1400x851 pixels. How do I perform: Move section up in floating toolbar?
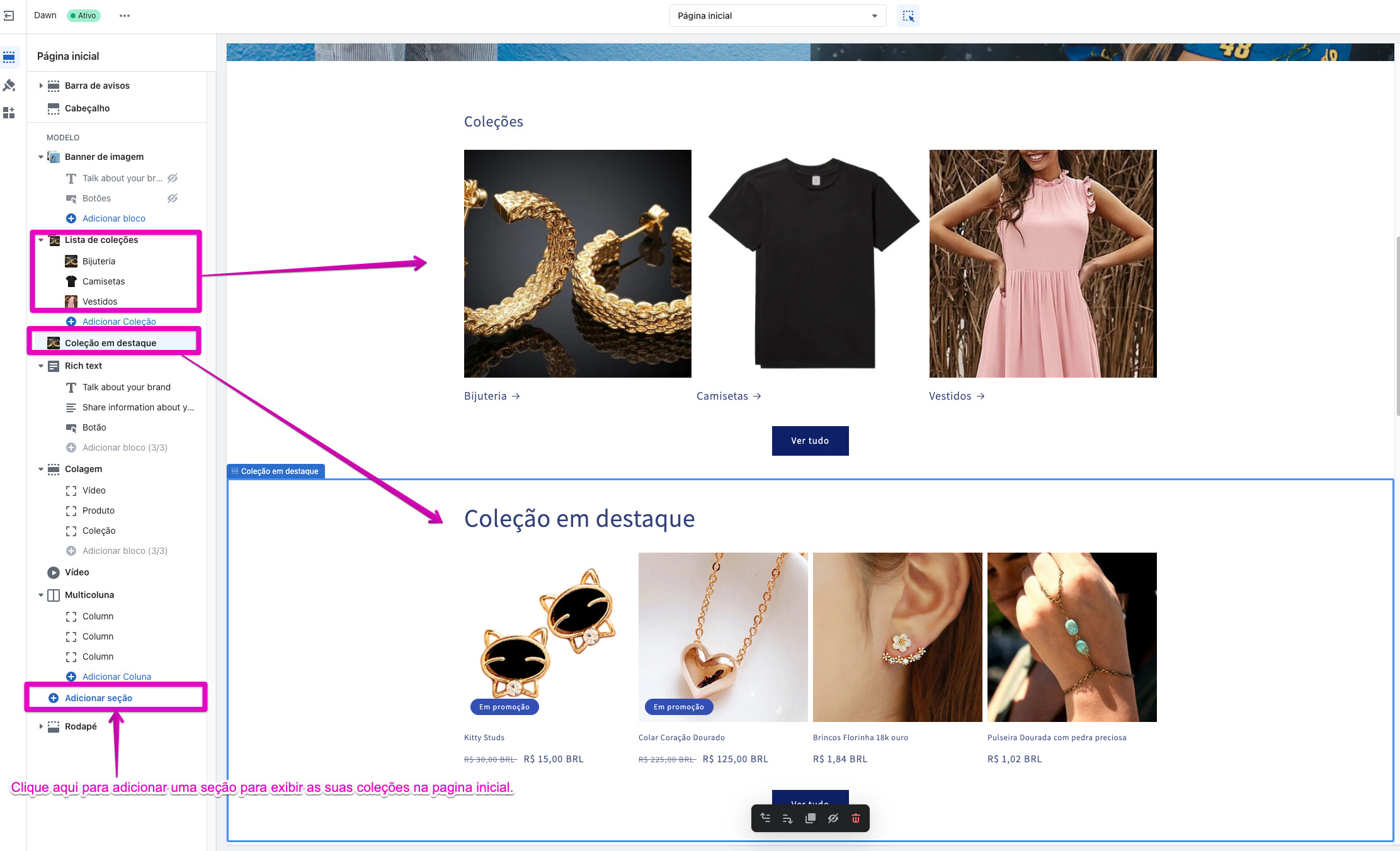[x=765, y=818]
